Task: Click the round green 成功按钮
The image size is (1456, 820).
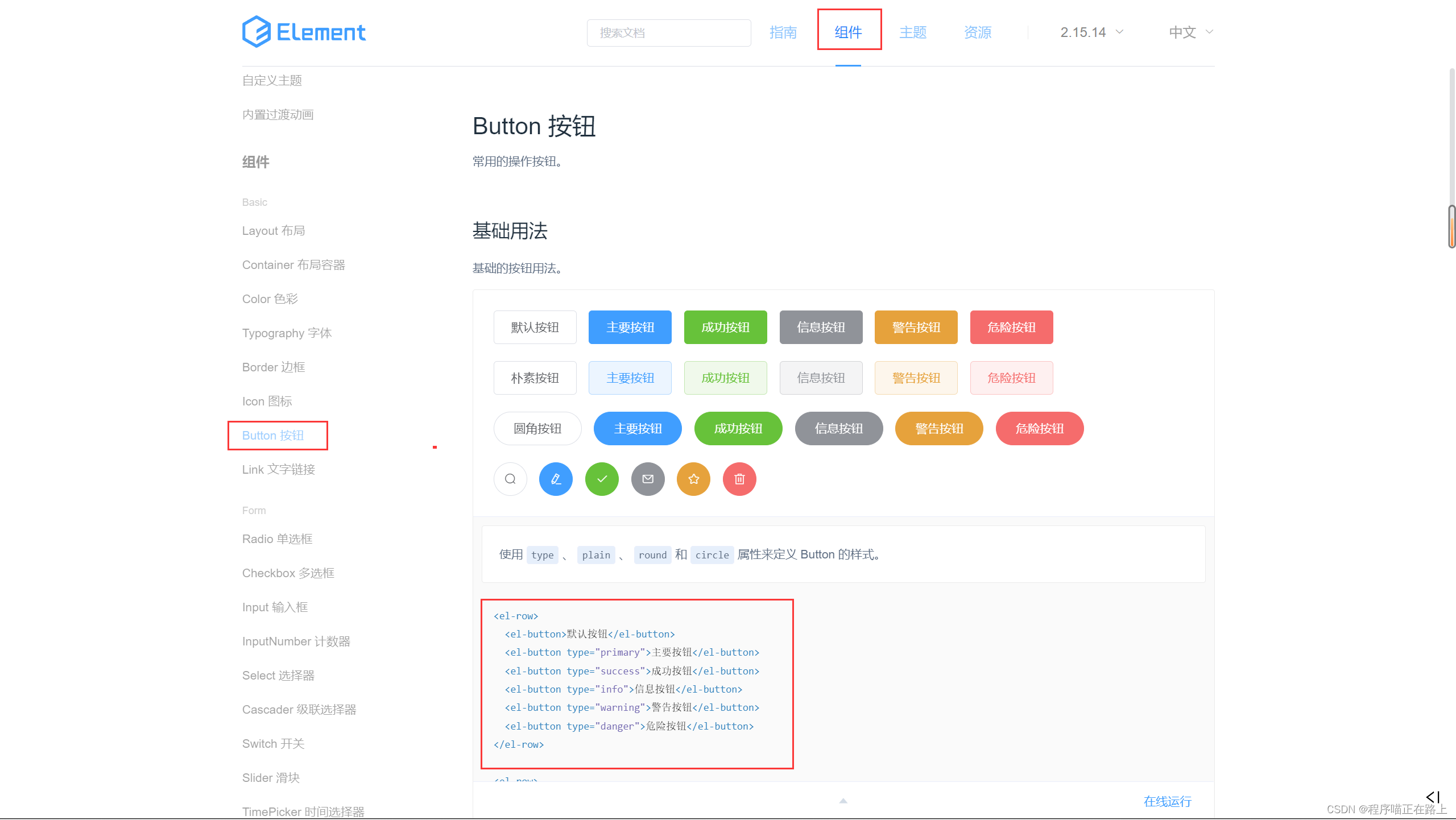Action: tap(738, 428)
